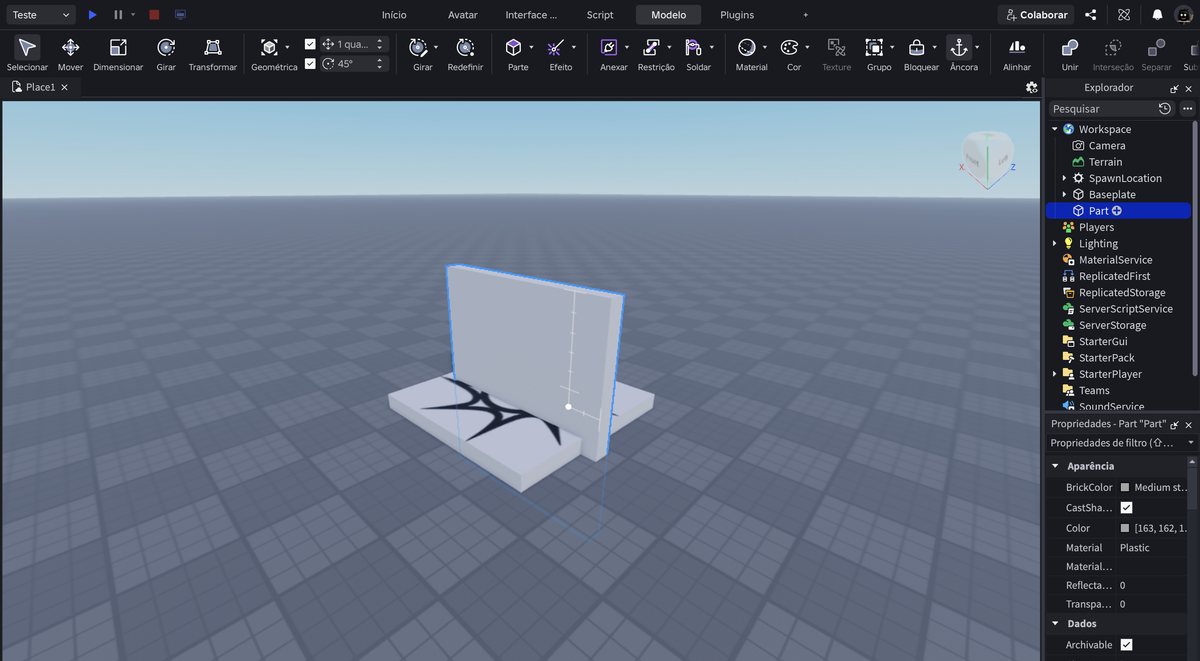Viewport: 1200px width, 661px height.
Task: Click the view orientation cube
Action: [x=987, y=159]
